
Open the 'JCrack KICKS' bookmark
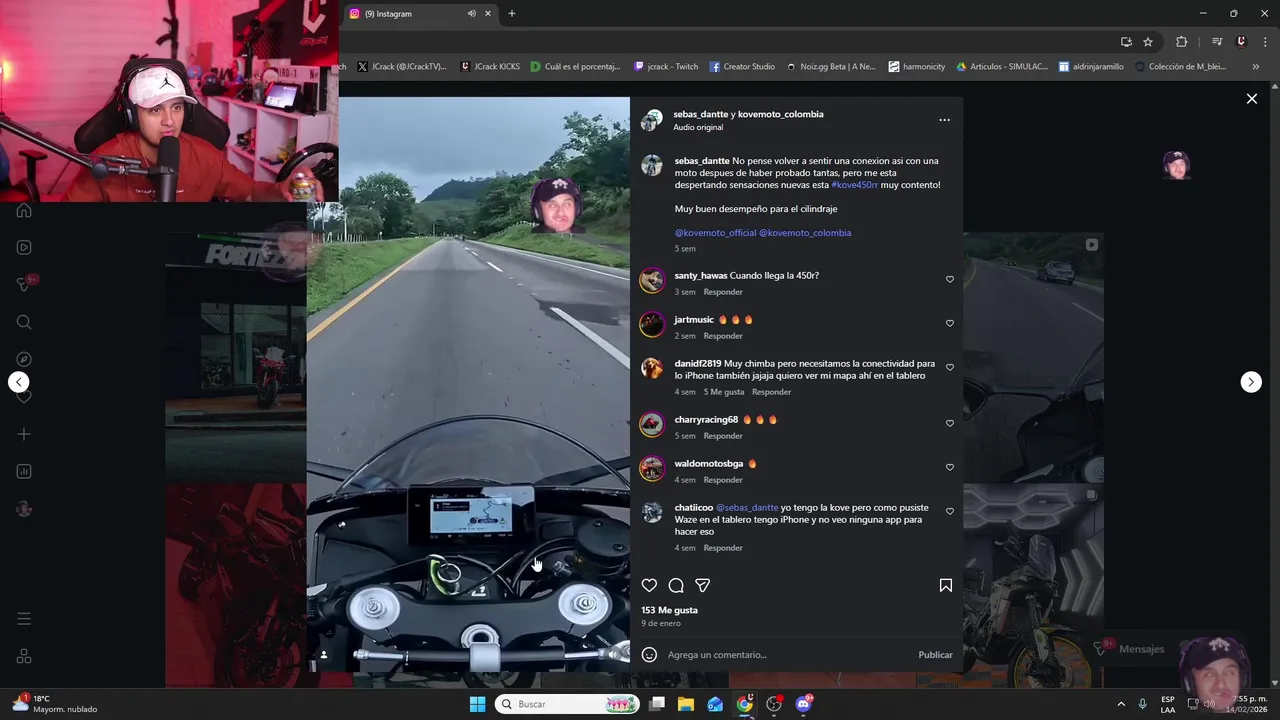[490, 67]
